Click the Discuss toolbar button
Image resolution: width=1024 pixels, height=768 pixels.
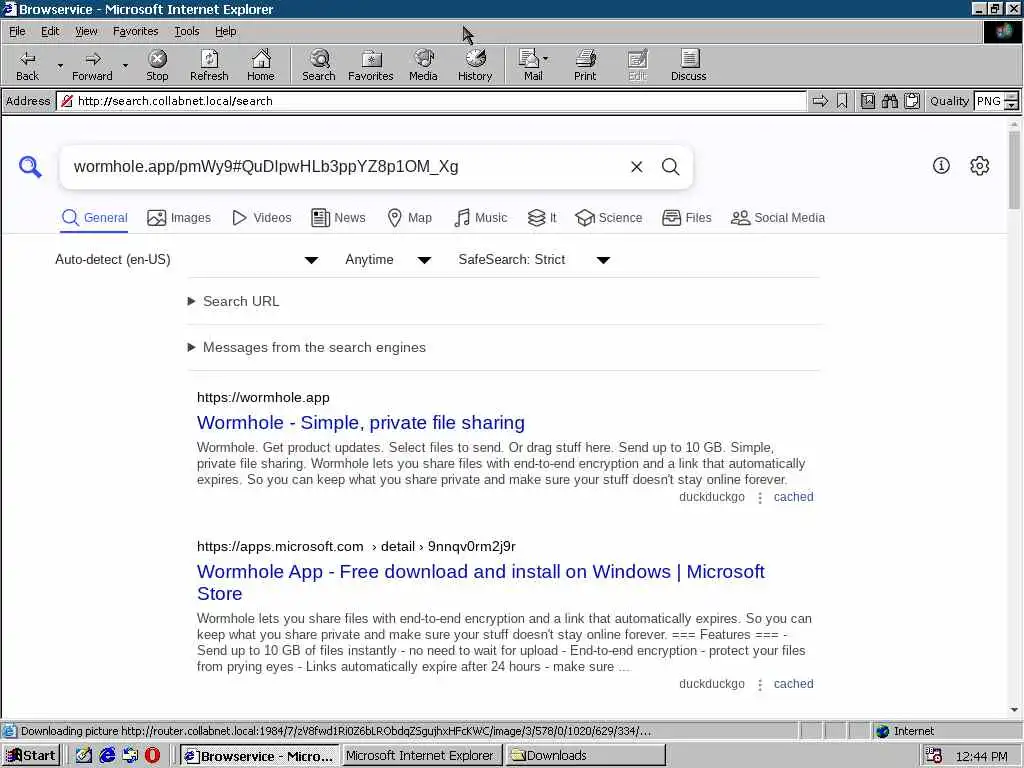(x=688, y=65)
